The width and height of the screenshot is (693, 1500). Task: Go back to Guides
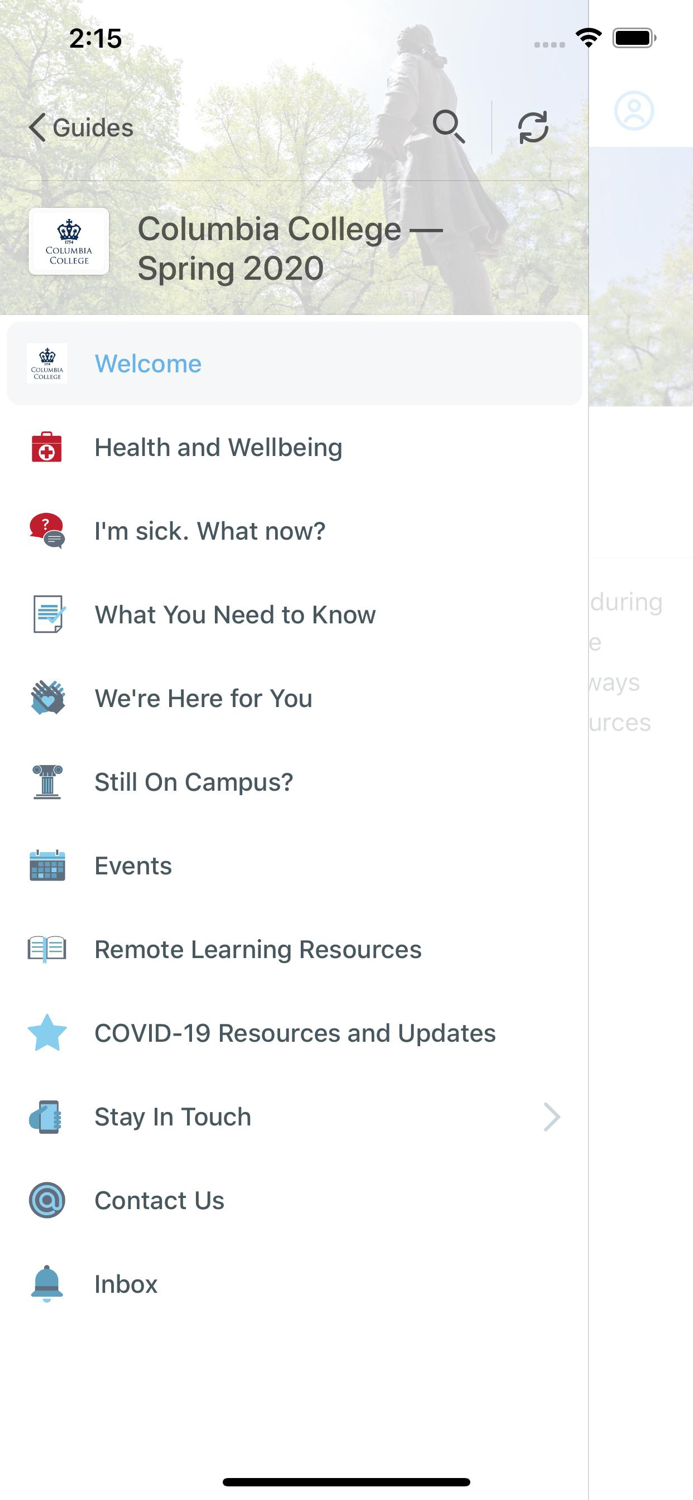coord(81,128)
